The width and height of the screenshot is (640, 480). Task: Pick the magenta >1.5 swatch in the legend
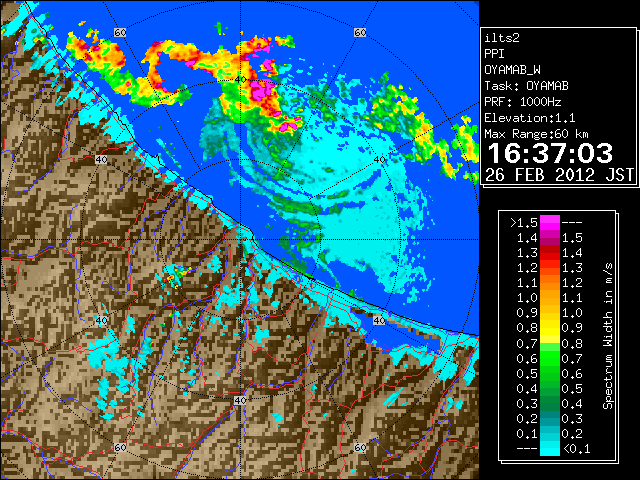pos(550,223)
